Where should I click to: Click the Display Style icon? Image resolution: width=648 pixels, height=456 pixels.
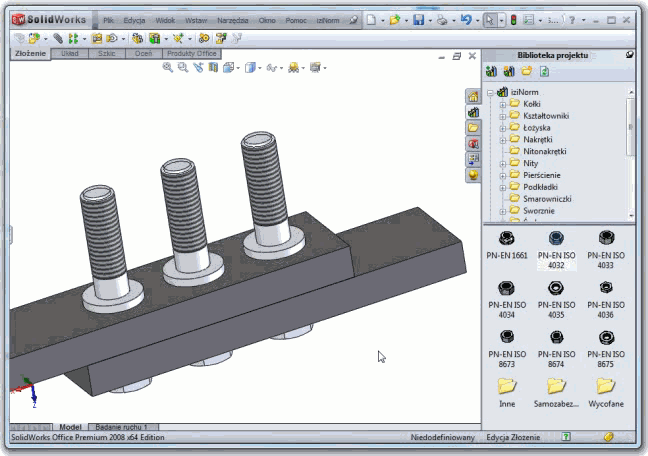(x=250, y=67)
